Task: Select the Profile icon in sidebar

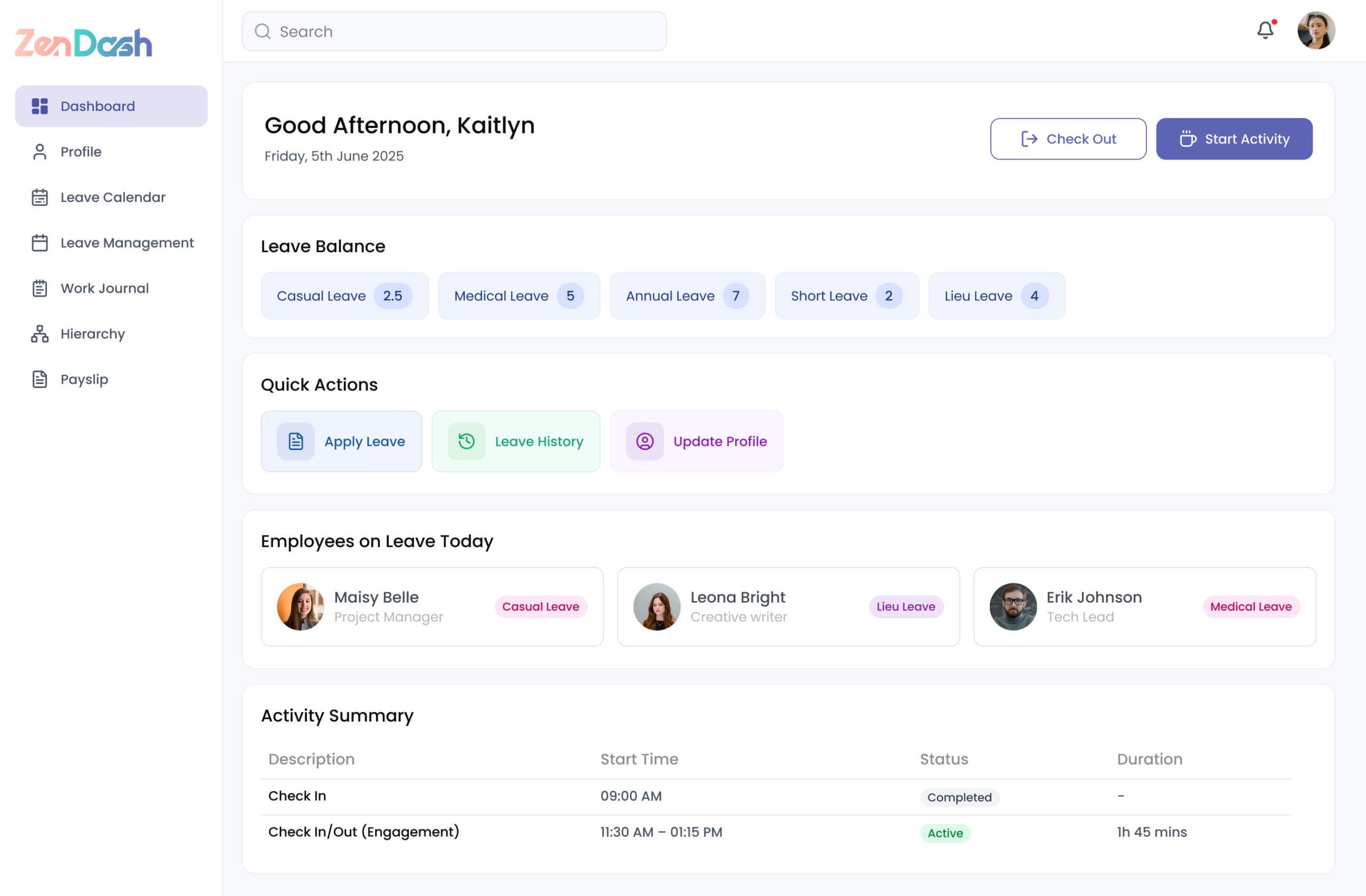Action: (x=39, y=151)
